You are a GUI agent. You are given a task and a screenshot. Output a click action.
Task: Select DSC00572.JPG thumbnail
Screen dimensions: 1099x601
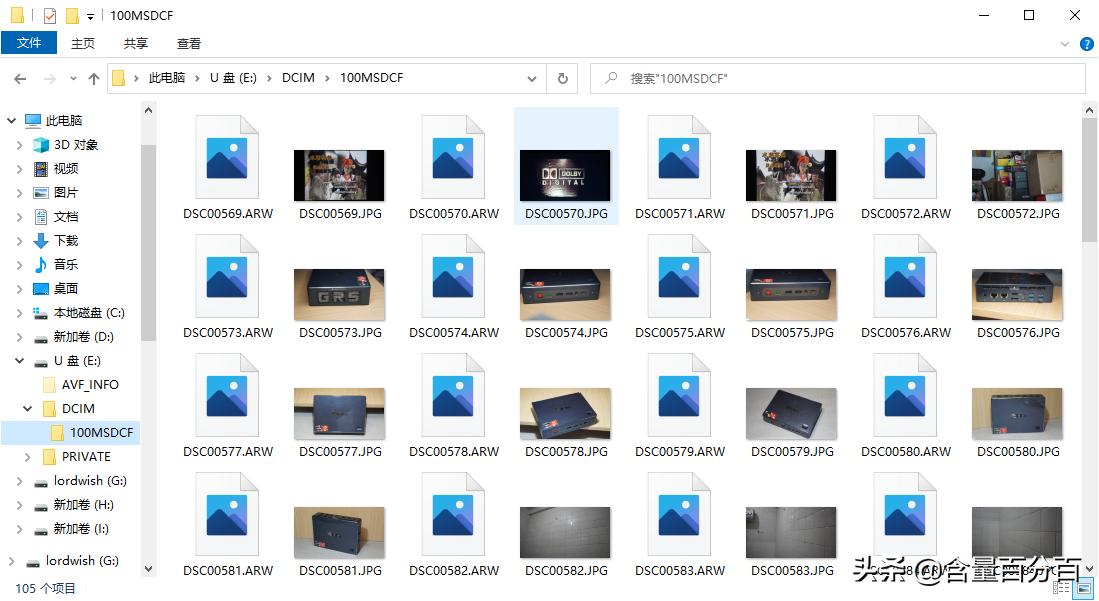tap(1018, 175)
